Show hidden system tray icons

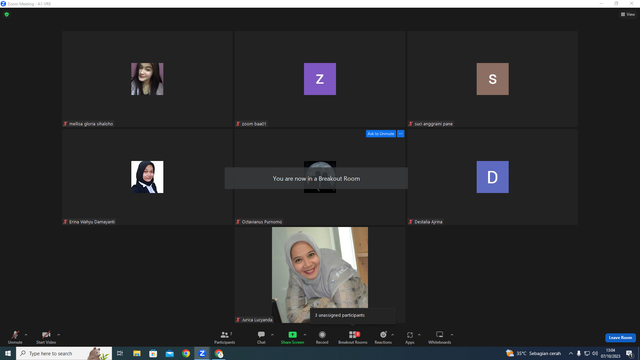(x=571, y=353)
